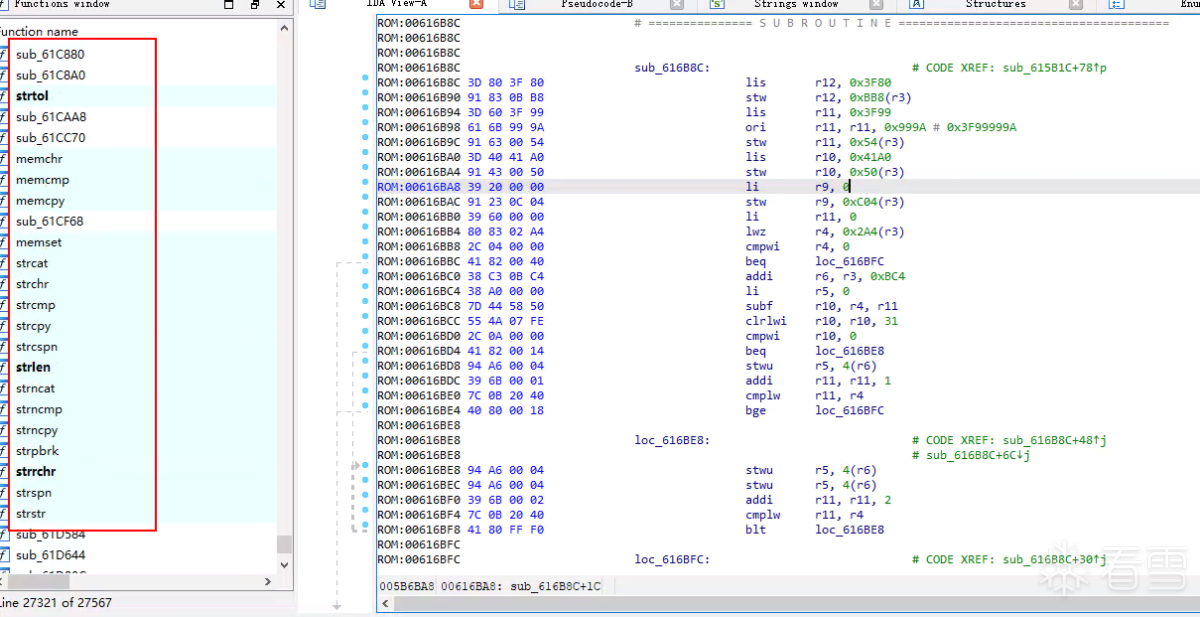
Task: Select strpbrk in the functions list
Action: pos(37,451)
